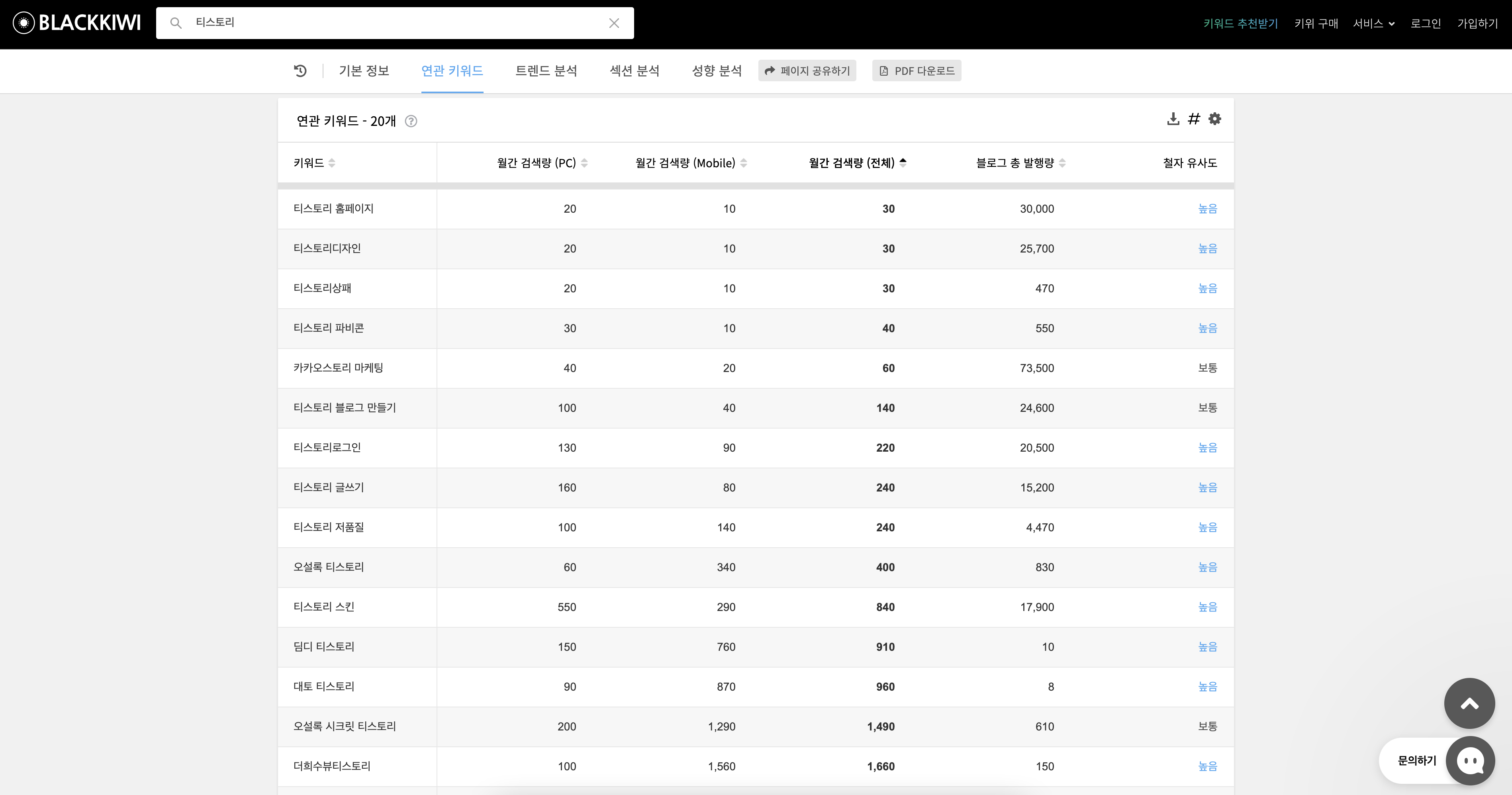Viewport: 1512px width, 795px height.
Task: Click 로그인 link
Action: pyautogui.click(x=1426, y=23)
